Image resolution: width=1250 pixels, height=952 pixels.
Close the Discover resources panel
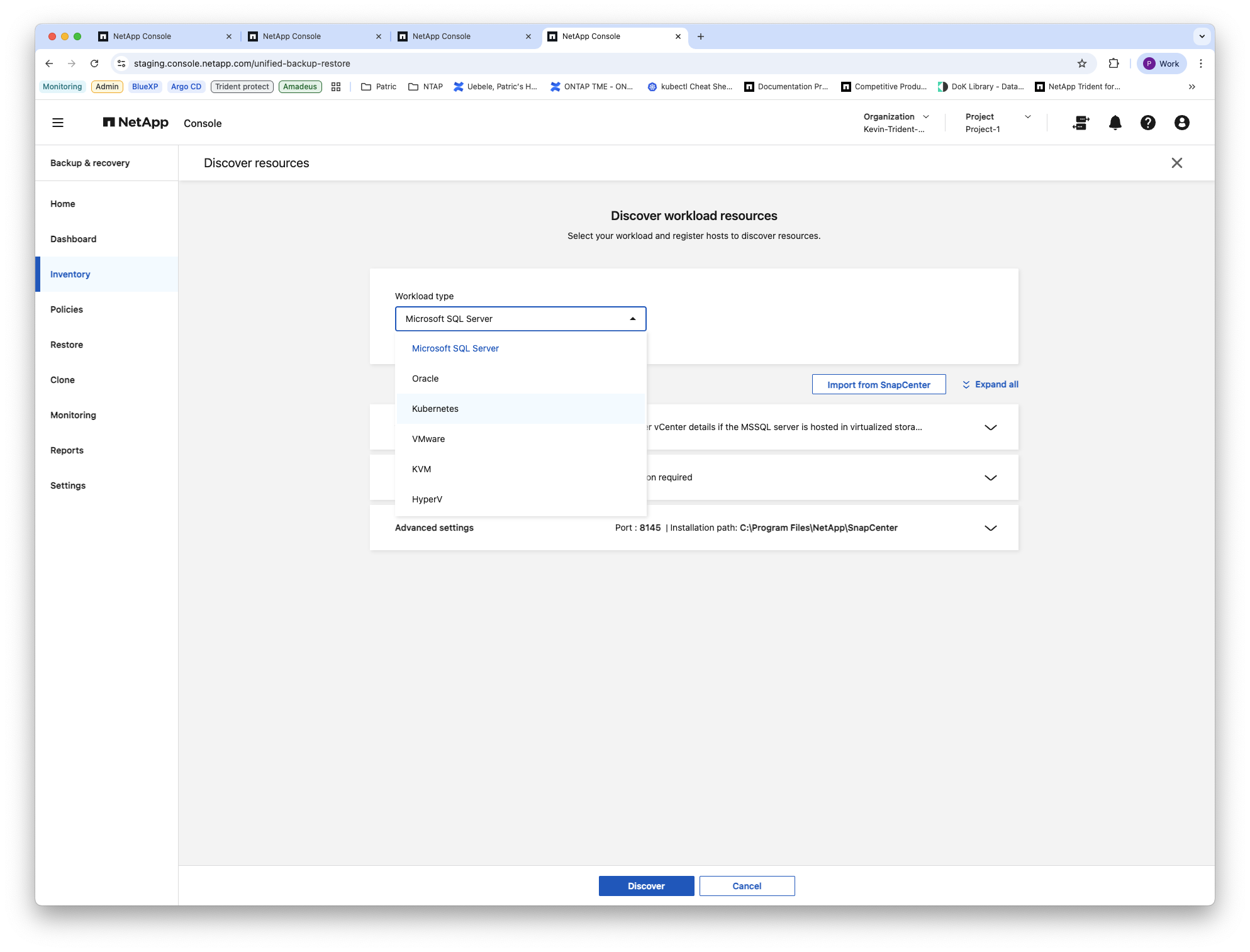pyautogui.click(x=1176, y=163)
